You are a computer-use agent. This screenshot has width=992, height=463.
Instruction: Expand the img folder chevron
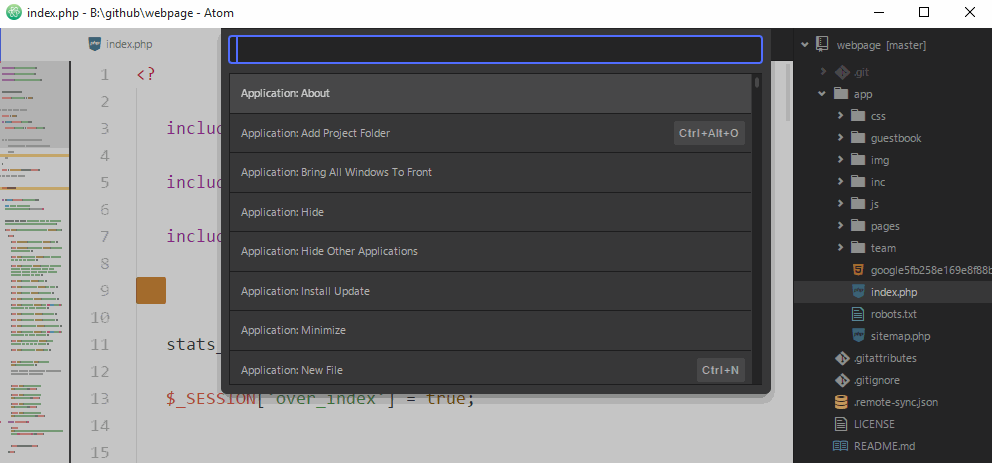[840, 160]
